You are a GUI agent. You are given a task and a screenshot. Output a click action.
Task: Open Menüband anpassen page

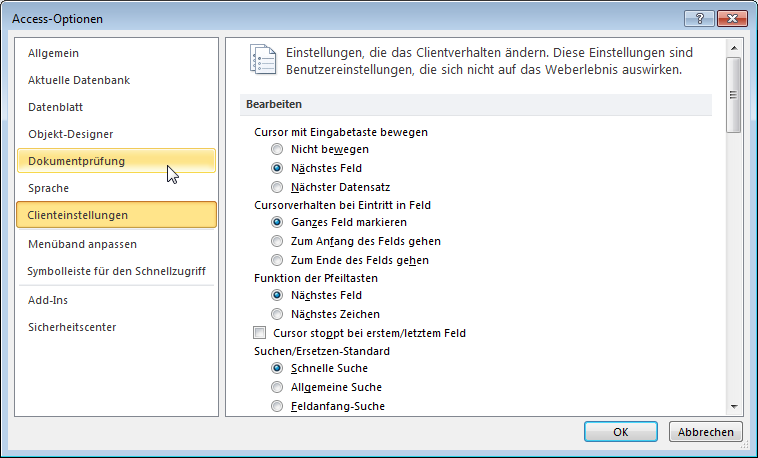83,244
